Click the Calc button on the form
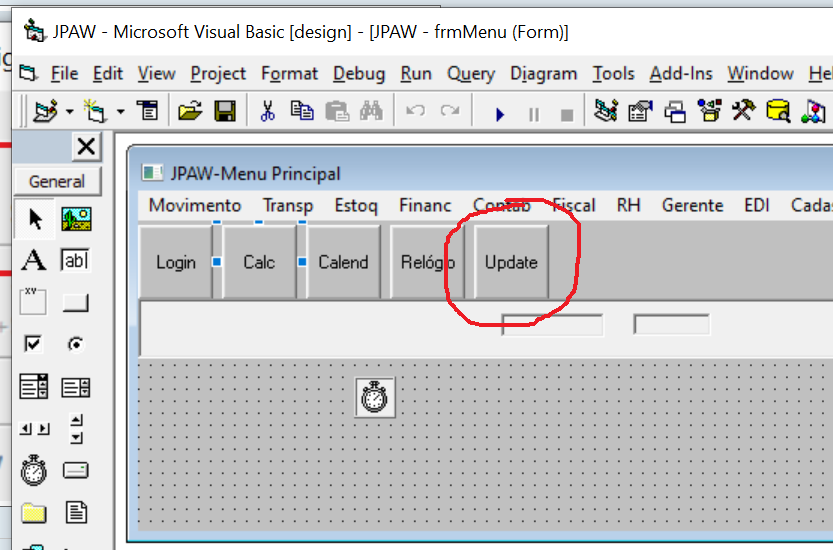Image resolution: width=833 pixels, height=550 pixels. [x=259, y=262]
